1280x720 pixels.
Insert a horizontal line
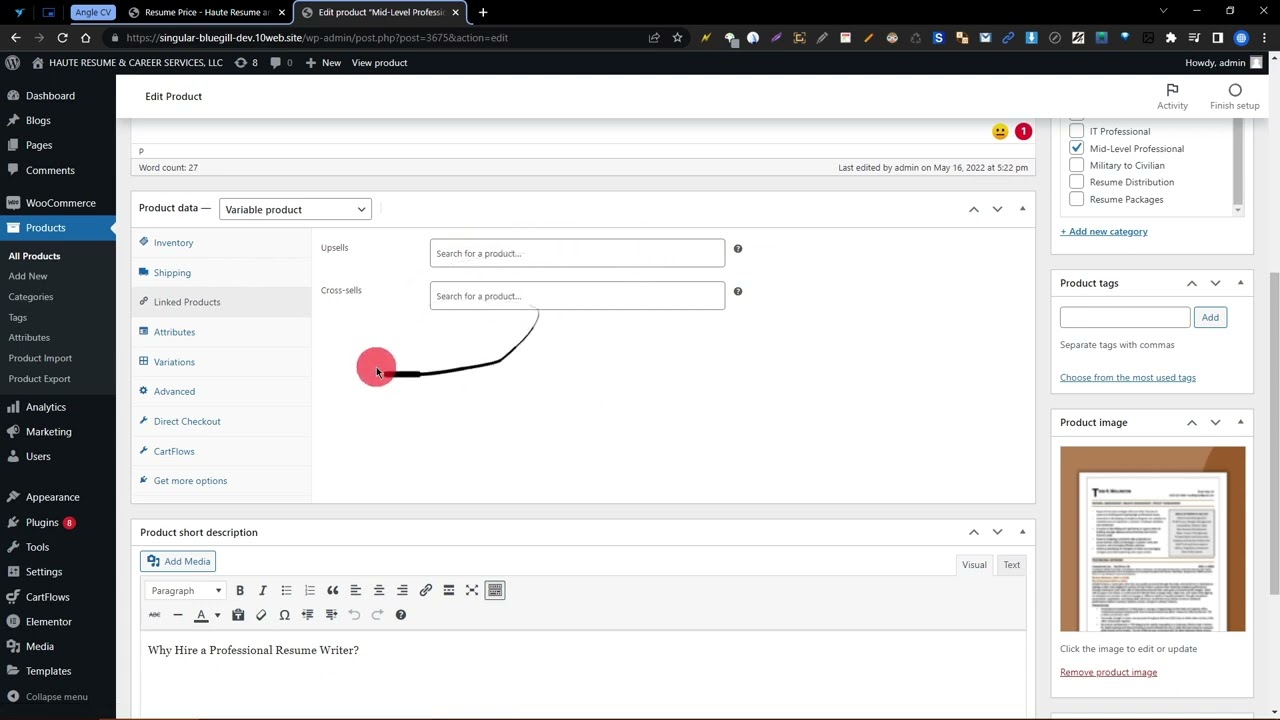pos(178,615)
